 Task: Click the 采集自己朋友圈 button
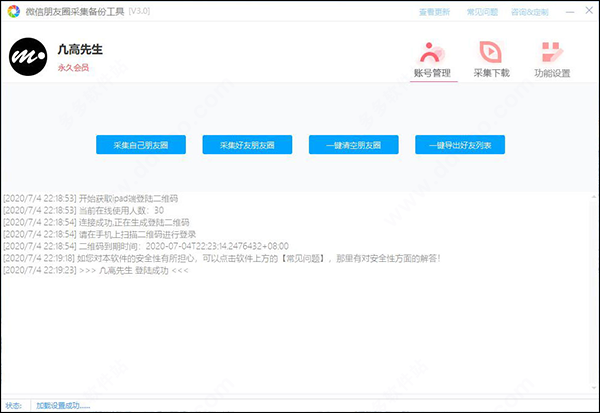pyautogui.click(x=141, y=145)
